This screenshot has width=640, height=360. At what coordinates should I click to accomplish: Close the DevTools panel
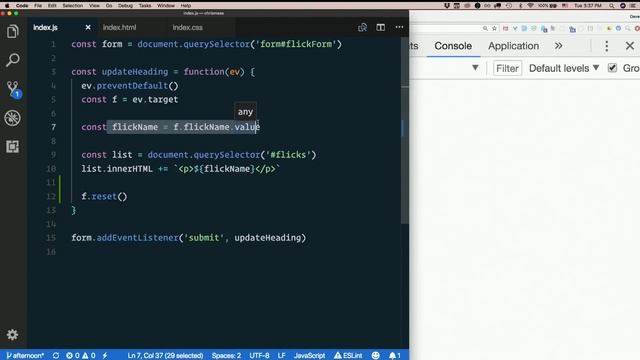[630, 46]
